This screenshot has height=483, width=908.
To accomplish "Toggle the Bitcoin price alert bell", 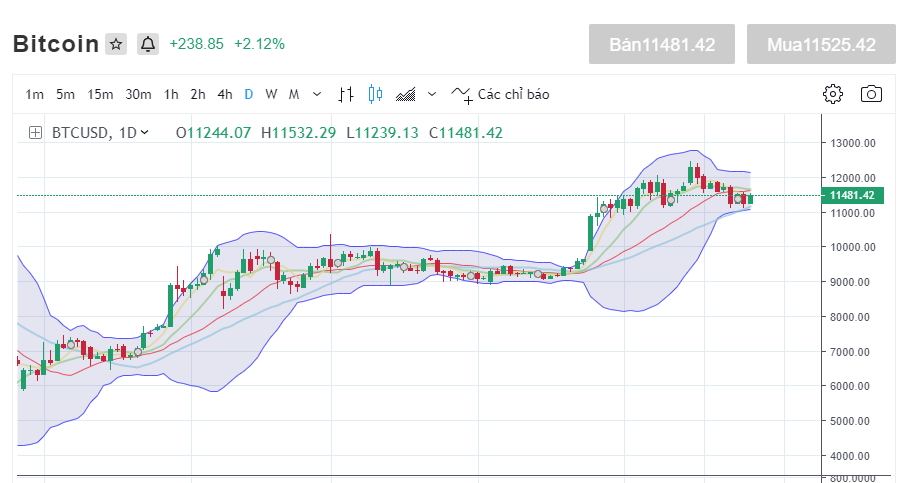I will coord(148,44).
